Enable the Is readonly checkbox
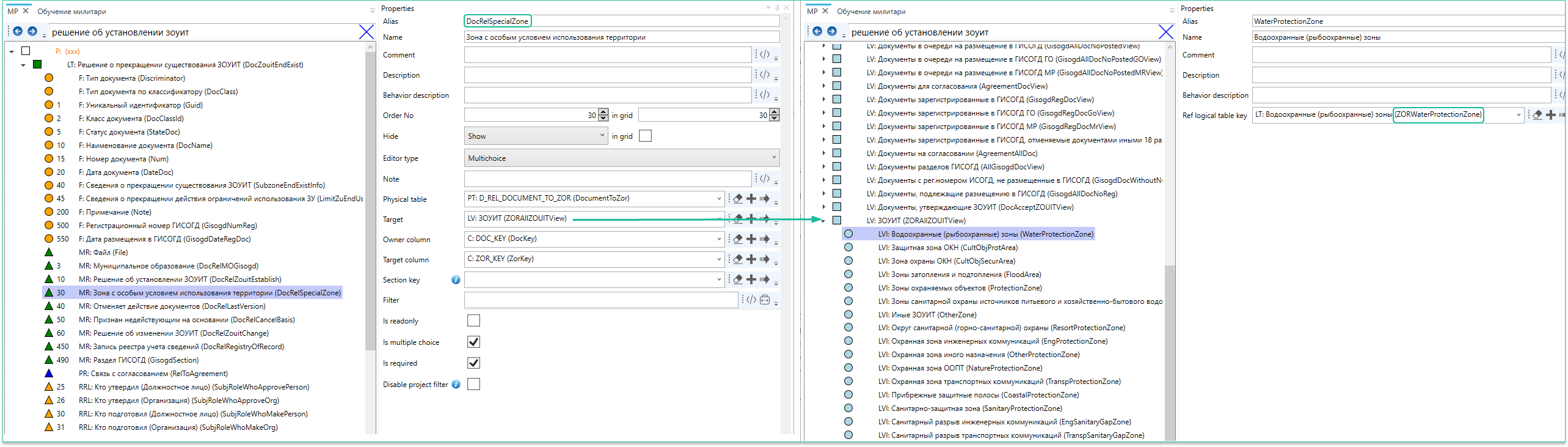The image size is (1568, 447). [x=473, y=320]
